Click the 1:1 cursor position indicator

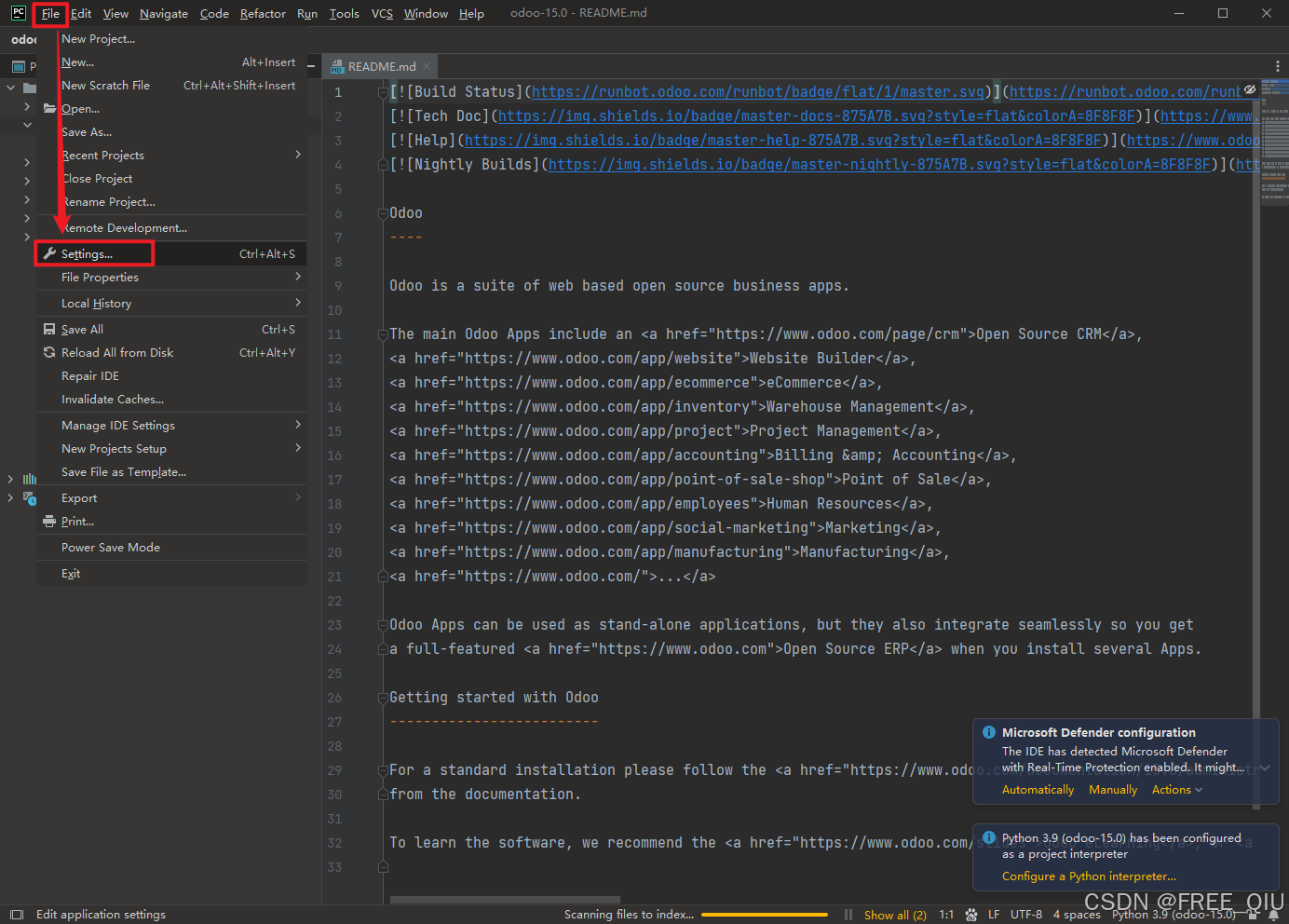click(x=946, y=915)
